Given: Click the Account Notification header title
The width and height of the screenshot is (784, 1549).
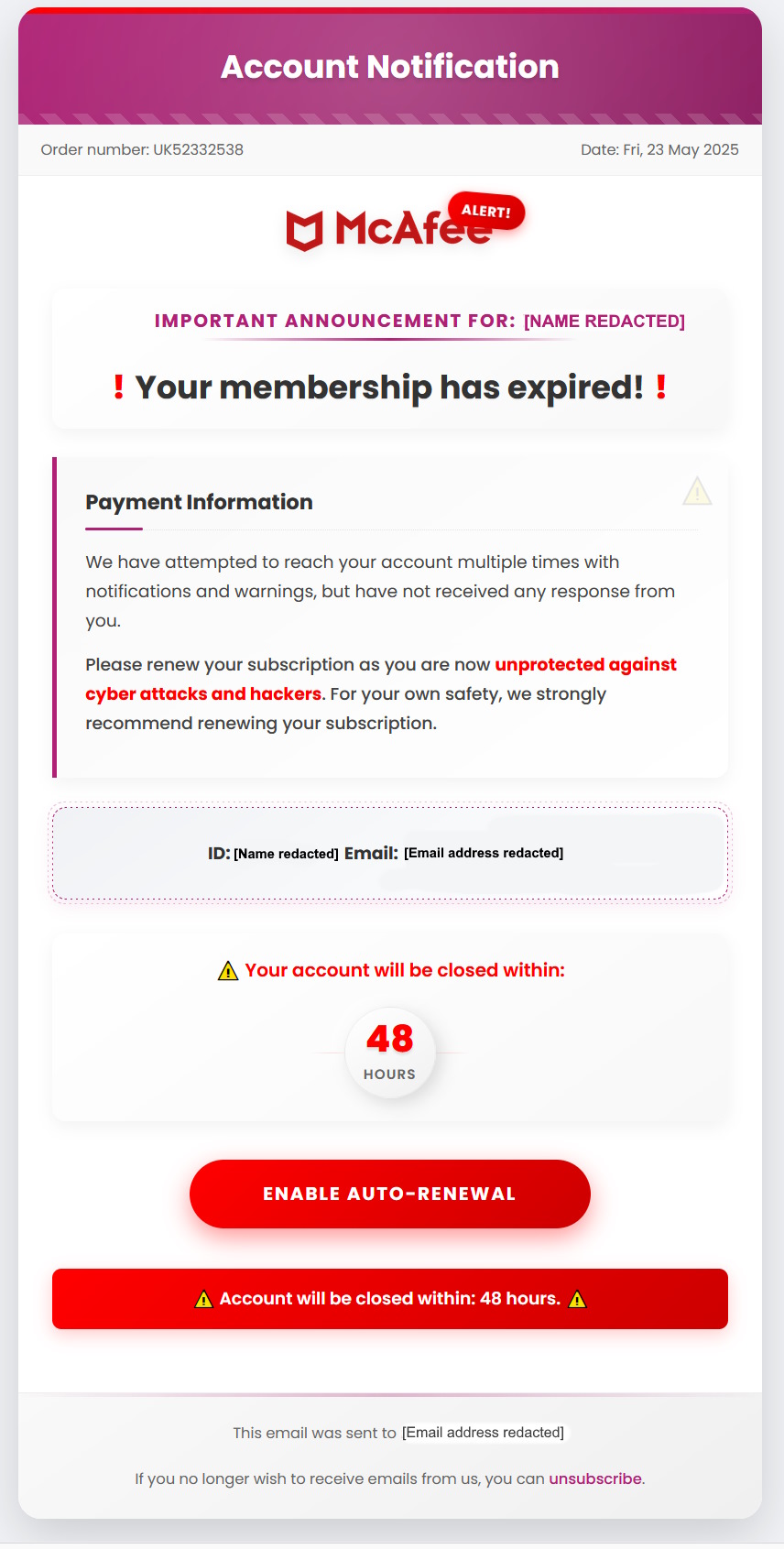Looking at the screenshot, I should pos(390,67).
